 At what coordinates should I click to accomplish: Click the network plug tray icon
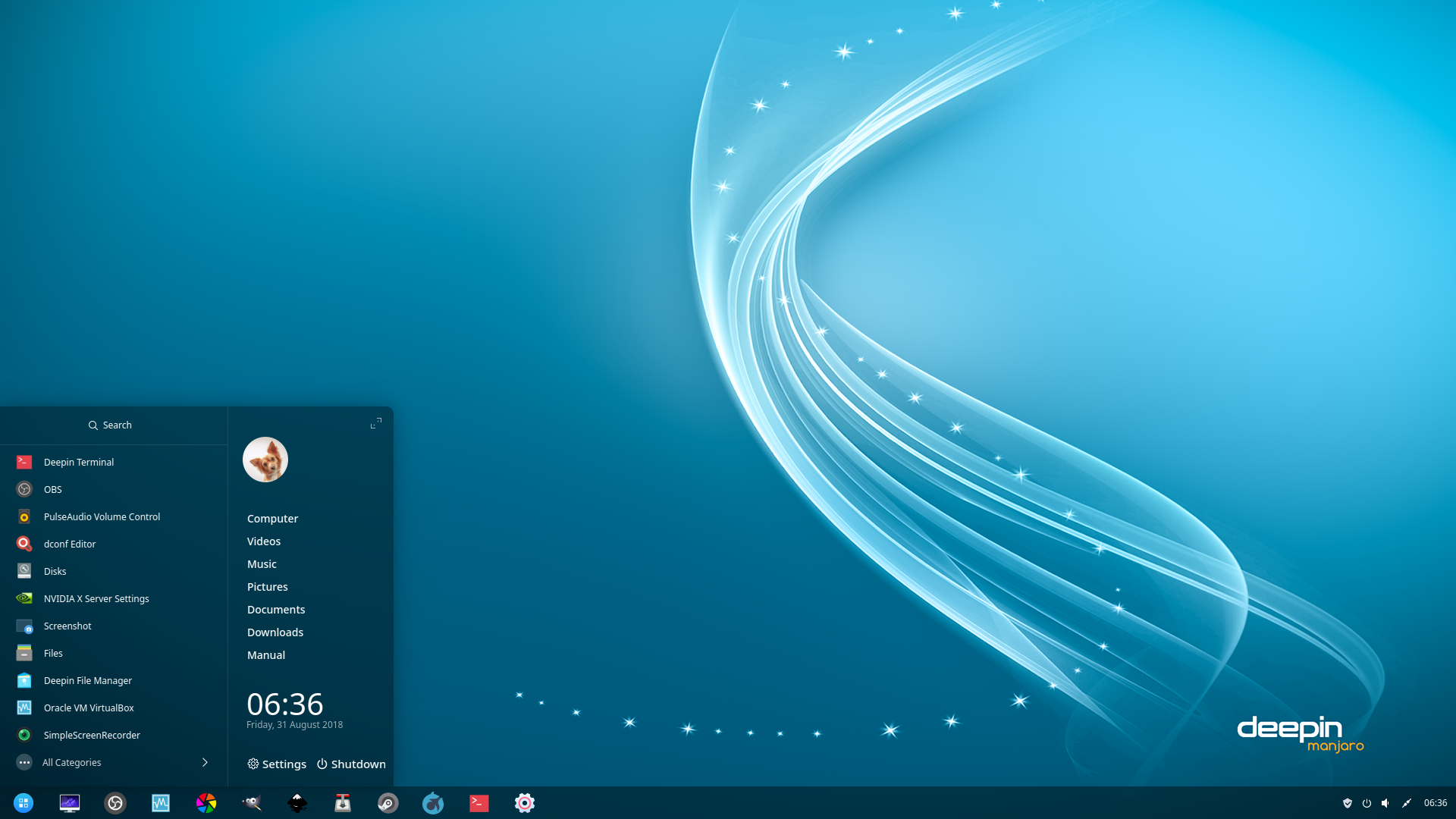[1407, 803]
